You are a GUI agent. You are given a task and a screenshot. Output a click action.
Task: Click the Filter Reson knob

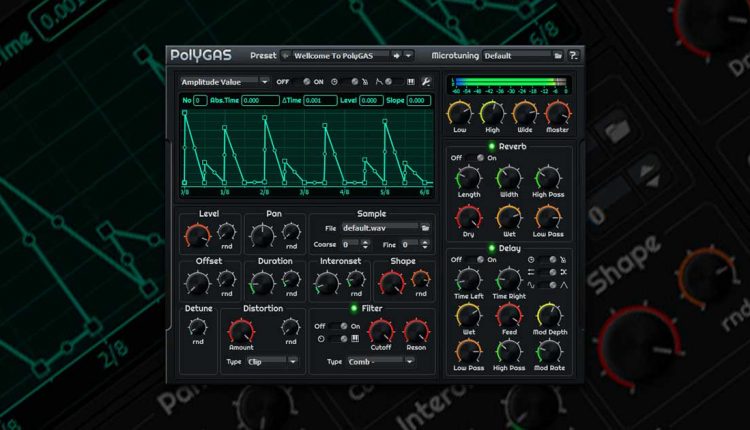[416, 331]
